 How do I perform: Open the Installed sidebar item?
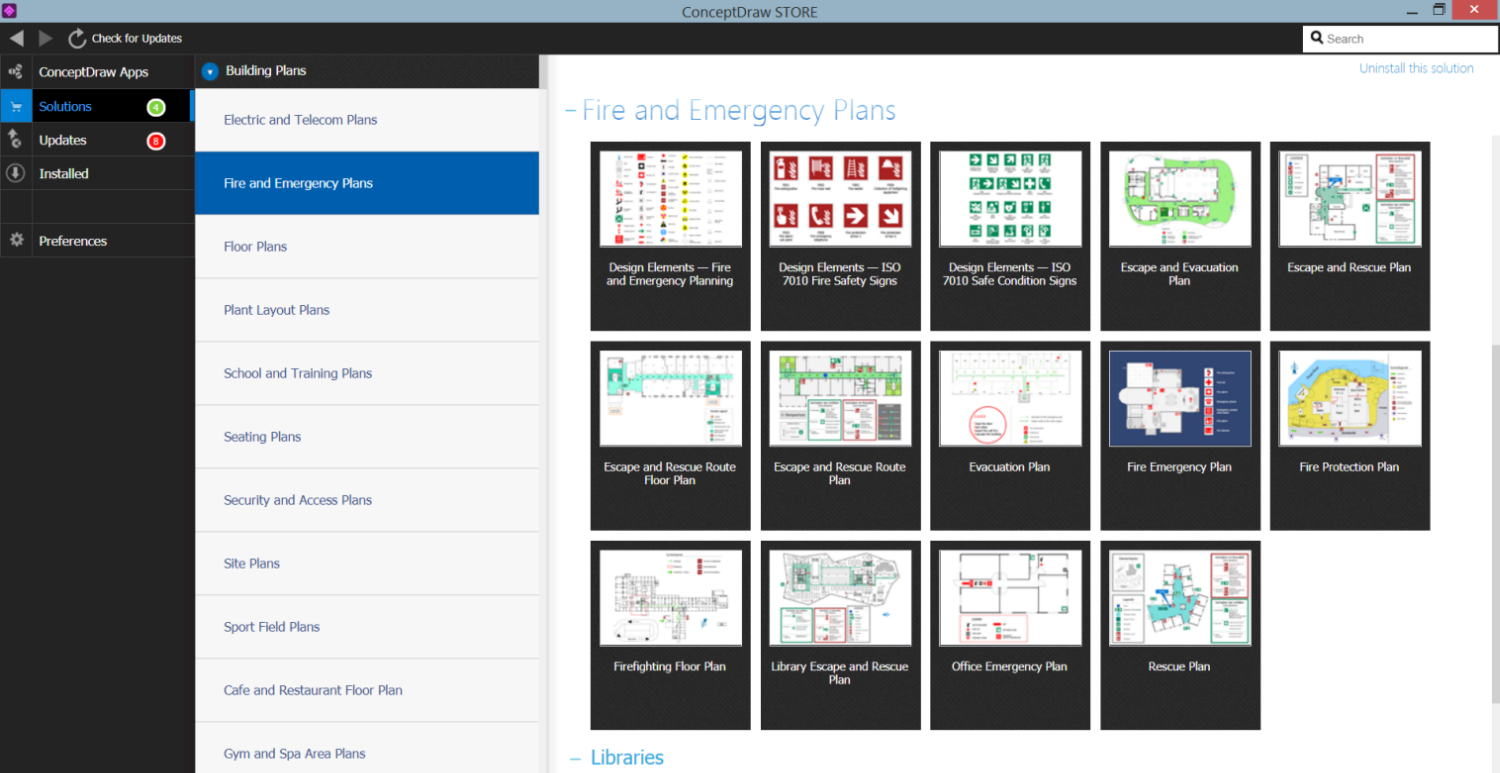[97, 173]
